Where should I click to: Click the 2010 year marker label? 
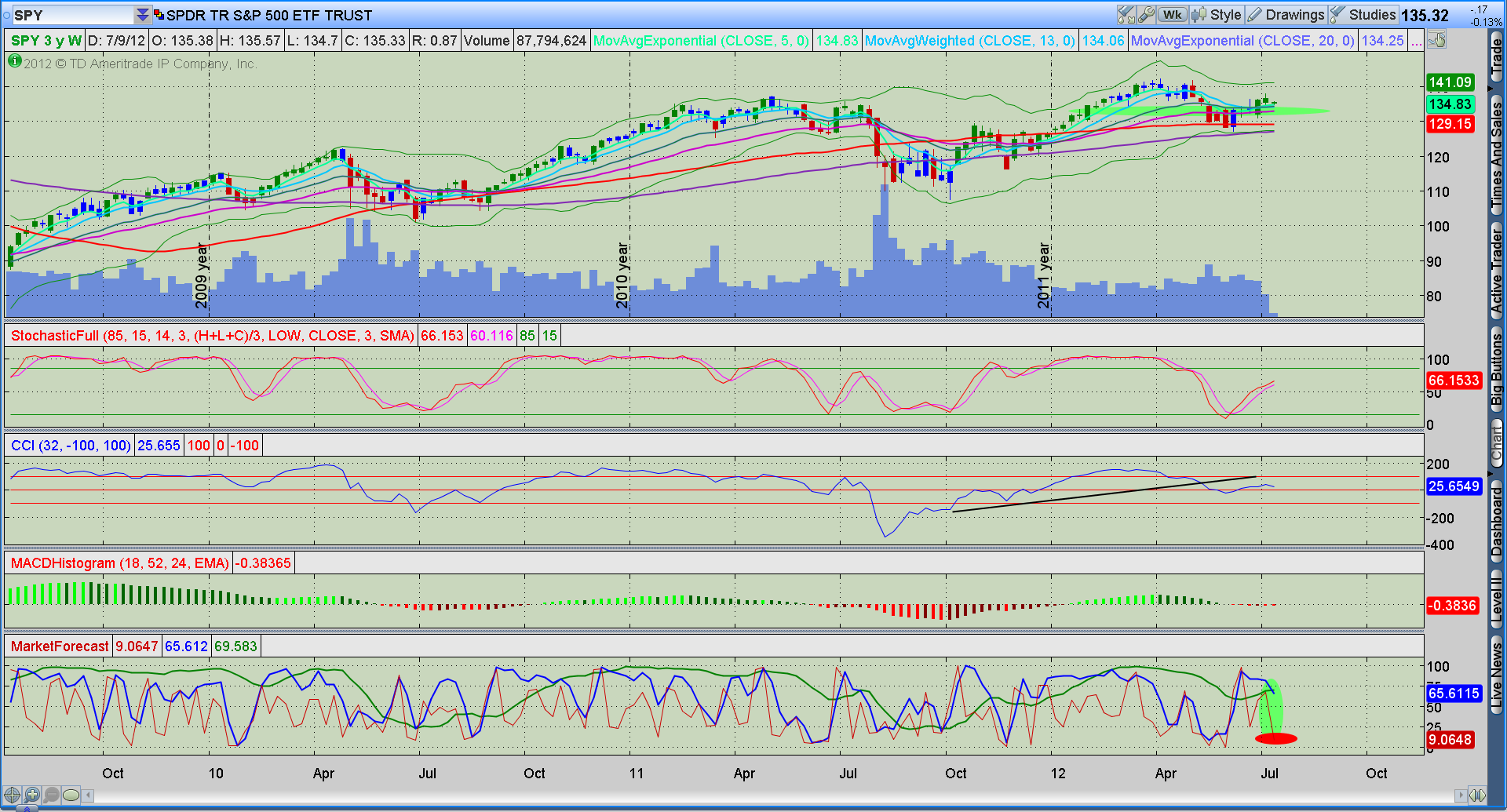tap(622, 275)
